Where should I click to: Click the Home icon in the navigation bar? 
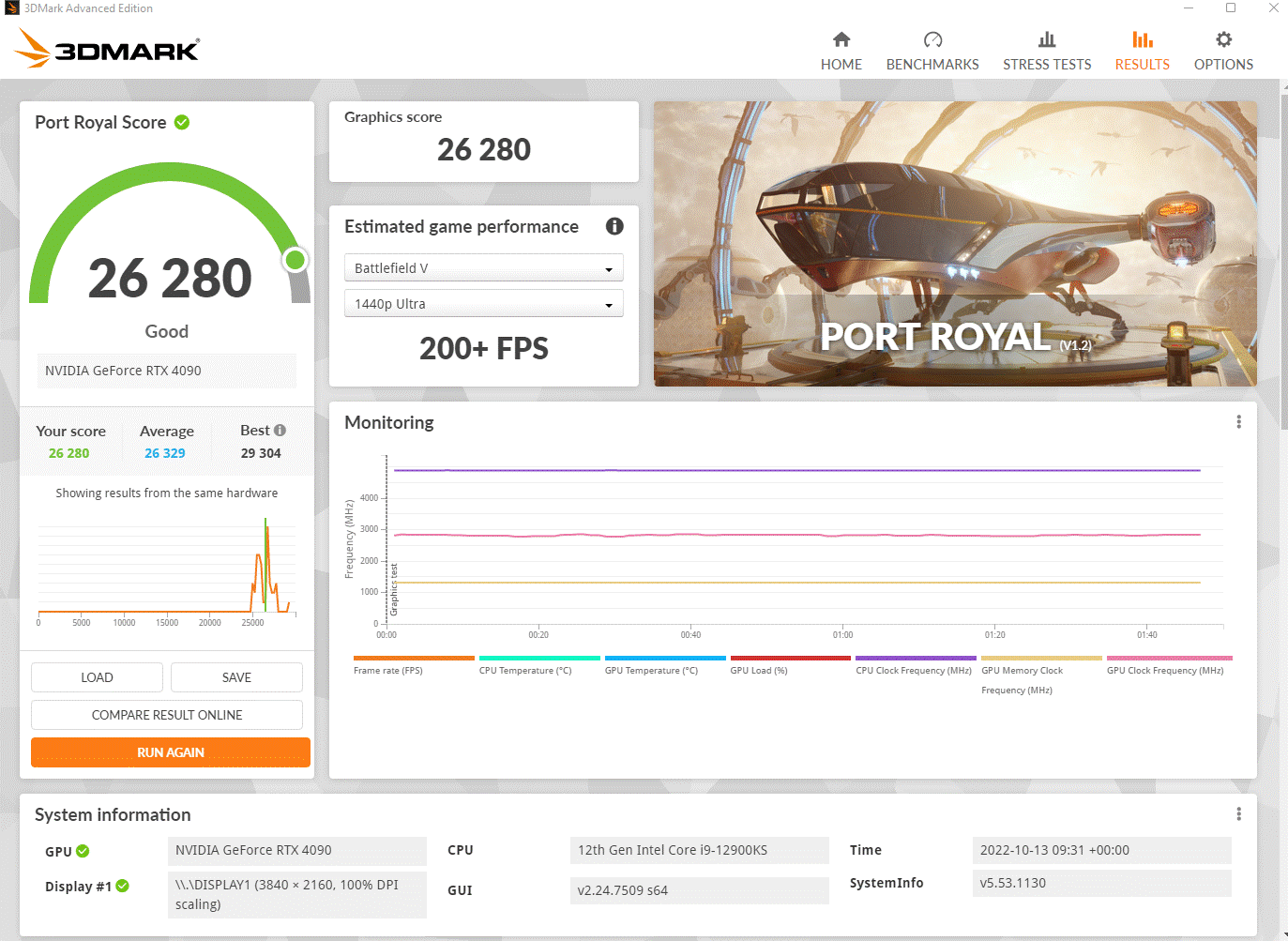[841, 40]
